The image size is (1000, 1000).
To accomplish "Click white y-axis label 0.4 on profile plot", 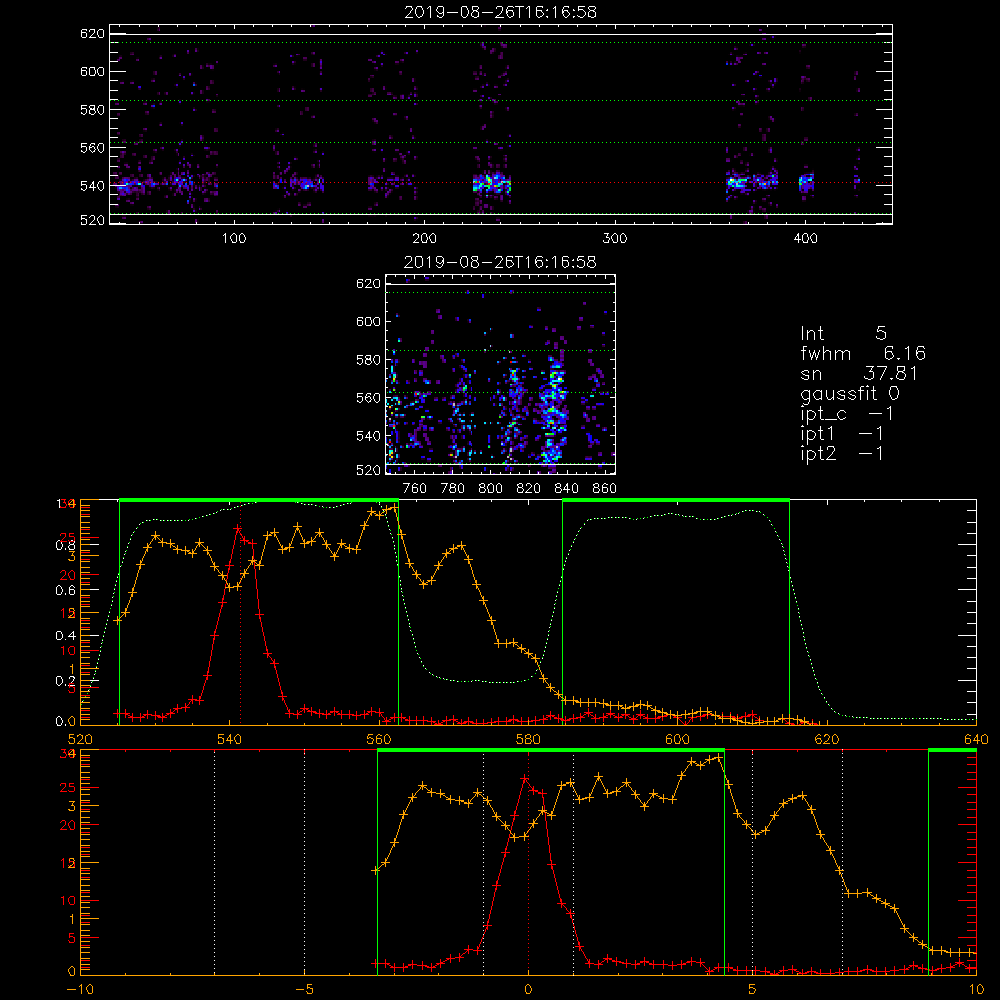I will pyautogui.click(x=65, y=635).
